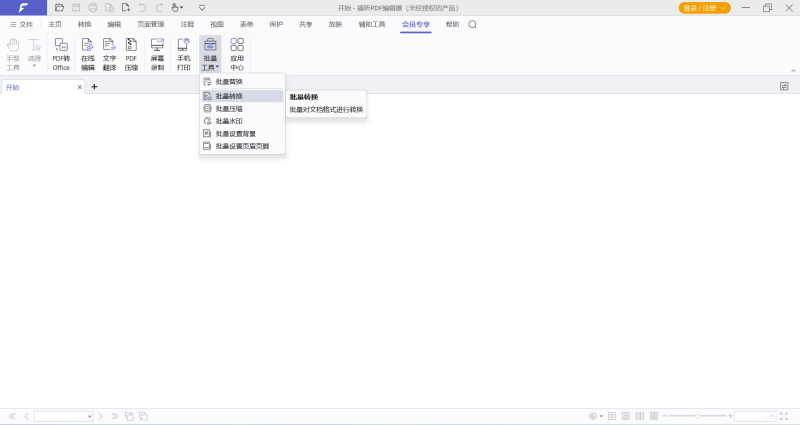Expand the customize quick access toolbar arrow
This screenshot has width=800, height=425.
(202, 8)
